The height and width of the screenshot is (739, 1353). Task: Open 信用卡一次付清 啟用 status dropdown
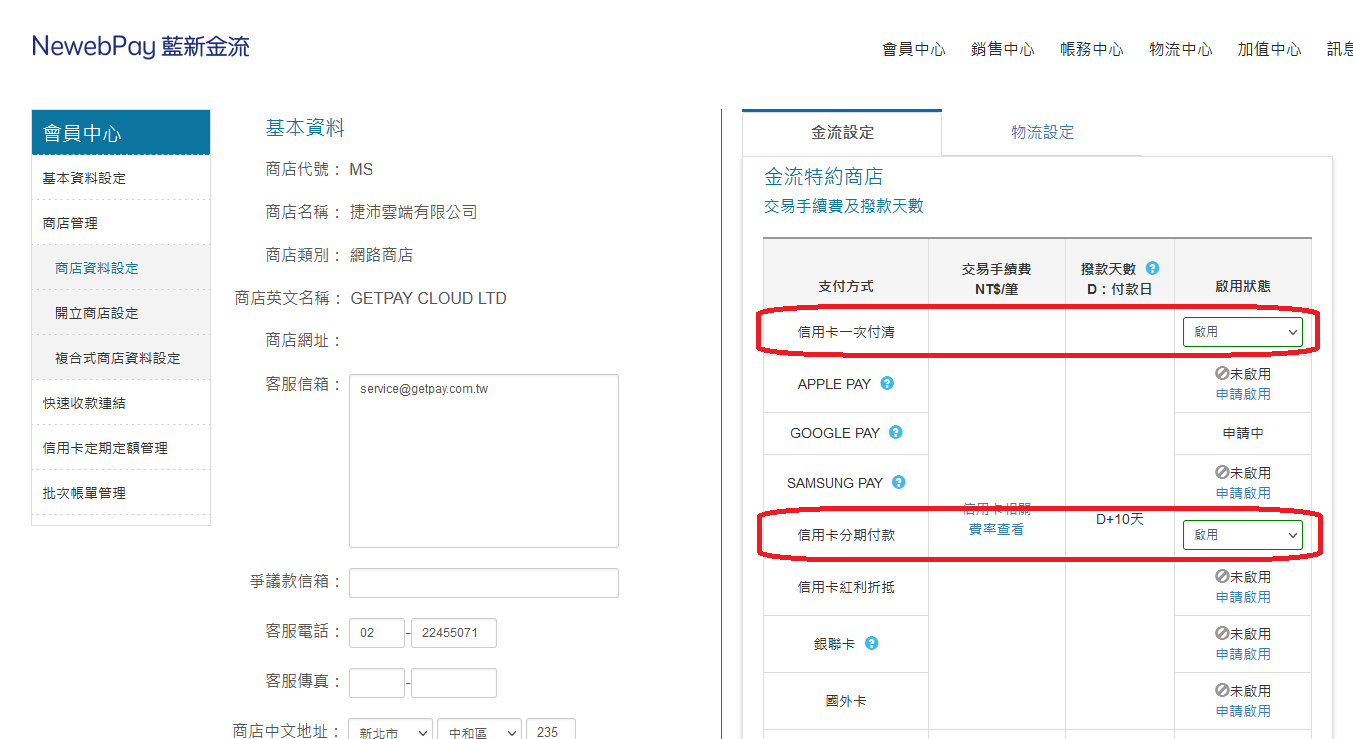tap(1242, 332)
